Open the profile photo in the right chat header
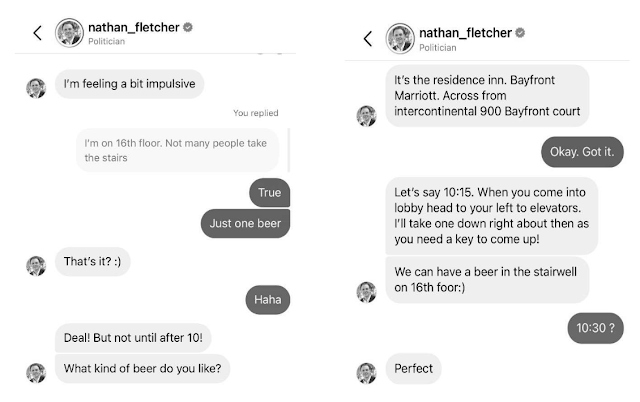Image resolution: width=640 pixels, height=402 pixels. point(400,38)
